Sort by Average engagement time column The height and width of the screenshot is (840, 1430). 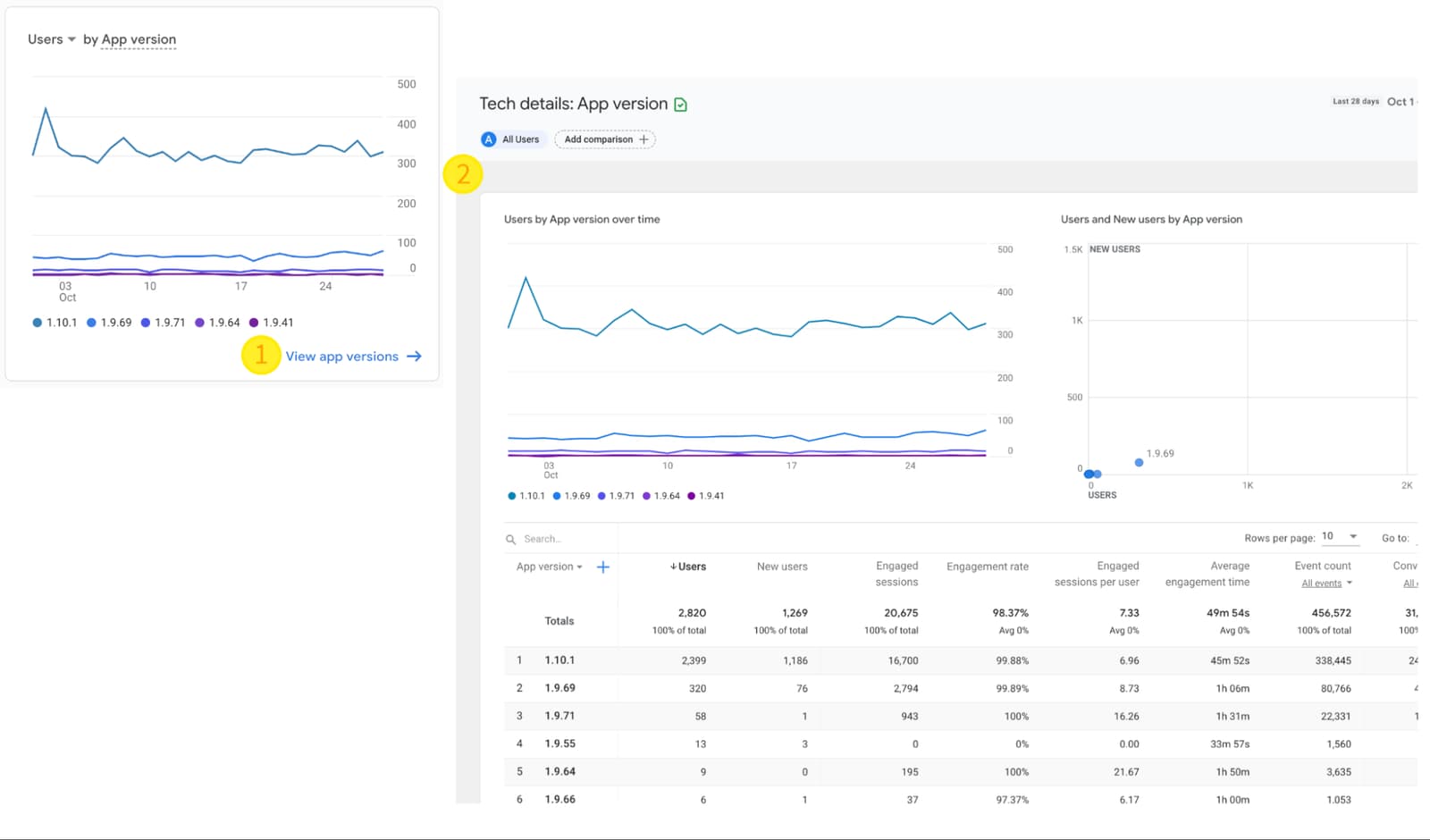(x=1207, y=574)
